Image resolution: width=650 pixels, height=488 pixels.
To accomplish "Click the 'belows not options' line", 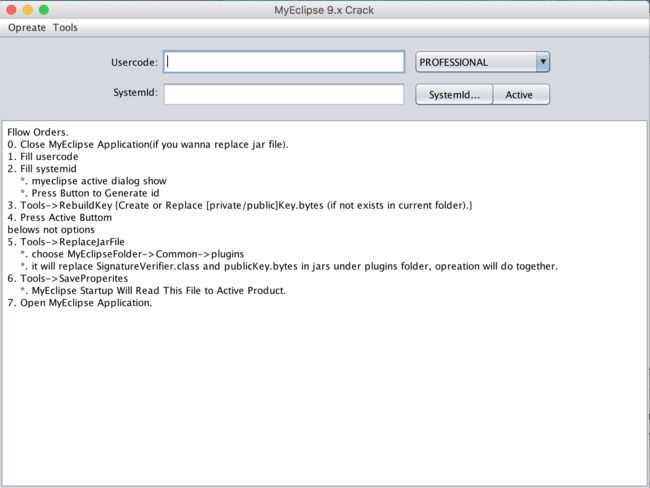I will tap(51, 230).
